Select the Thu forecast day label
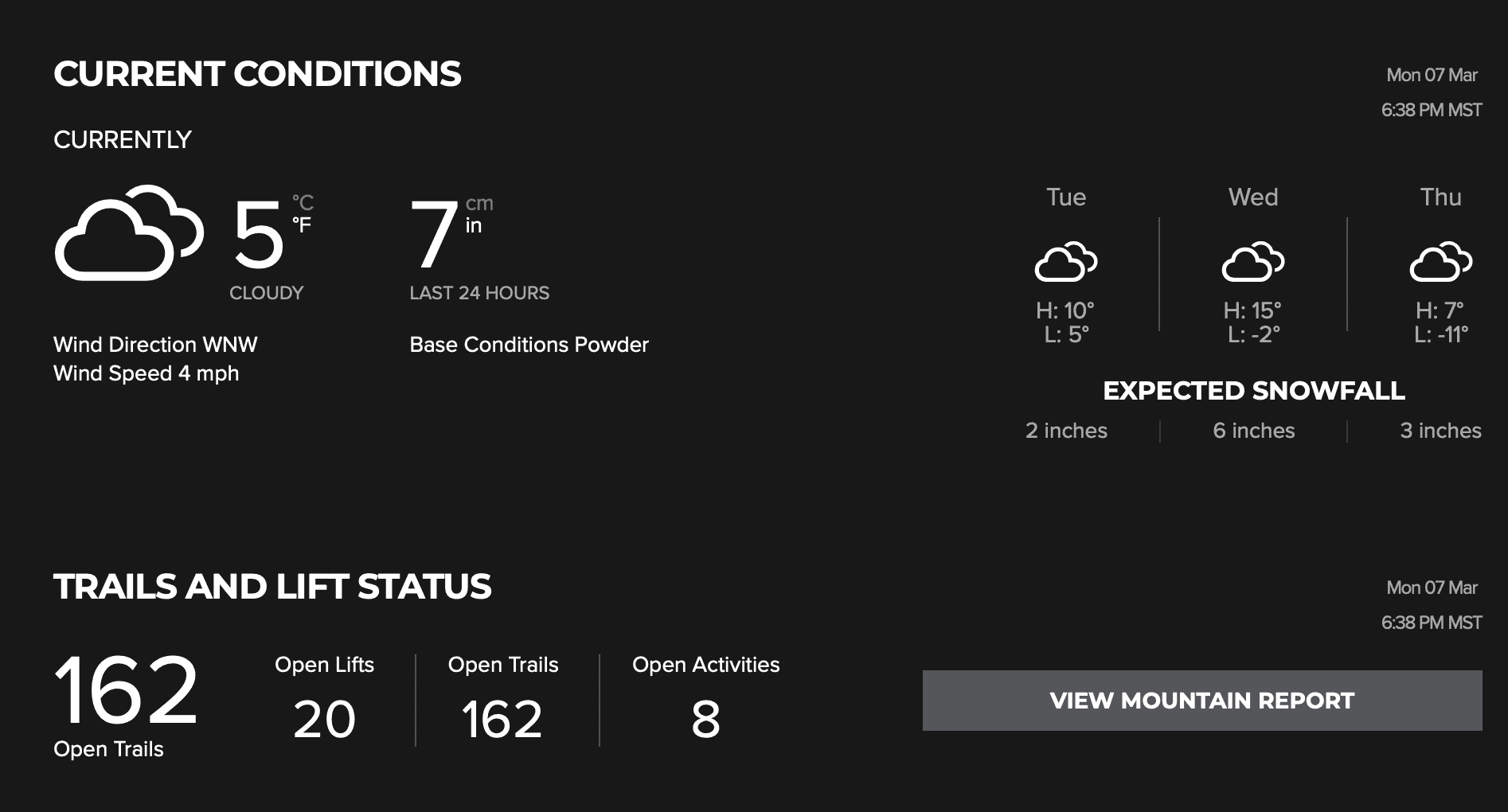Screen dimensions: 1508x812 click(x=1441, y=197)
